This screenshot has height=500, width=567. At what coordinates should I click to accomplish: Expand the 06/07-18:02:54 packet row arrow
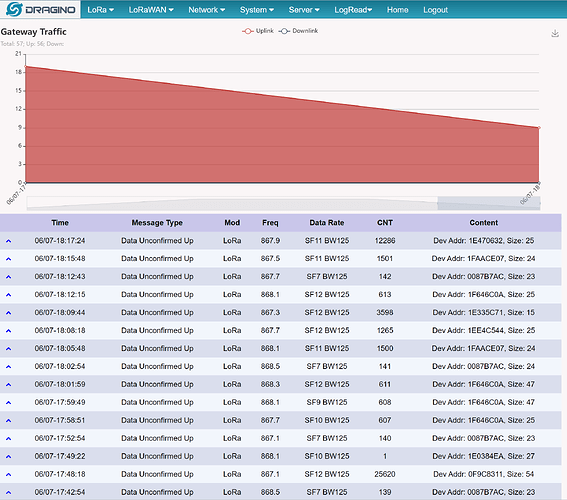(x=9, y=367)
